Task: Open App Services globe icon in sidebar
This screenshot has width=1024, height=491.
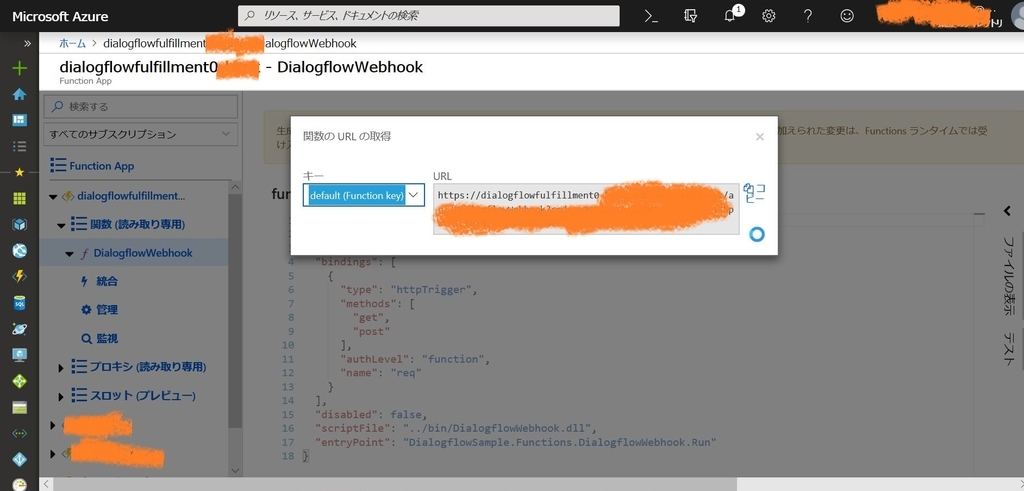Action: [x=20, y=251]
